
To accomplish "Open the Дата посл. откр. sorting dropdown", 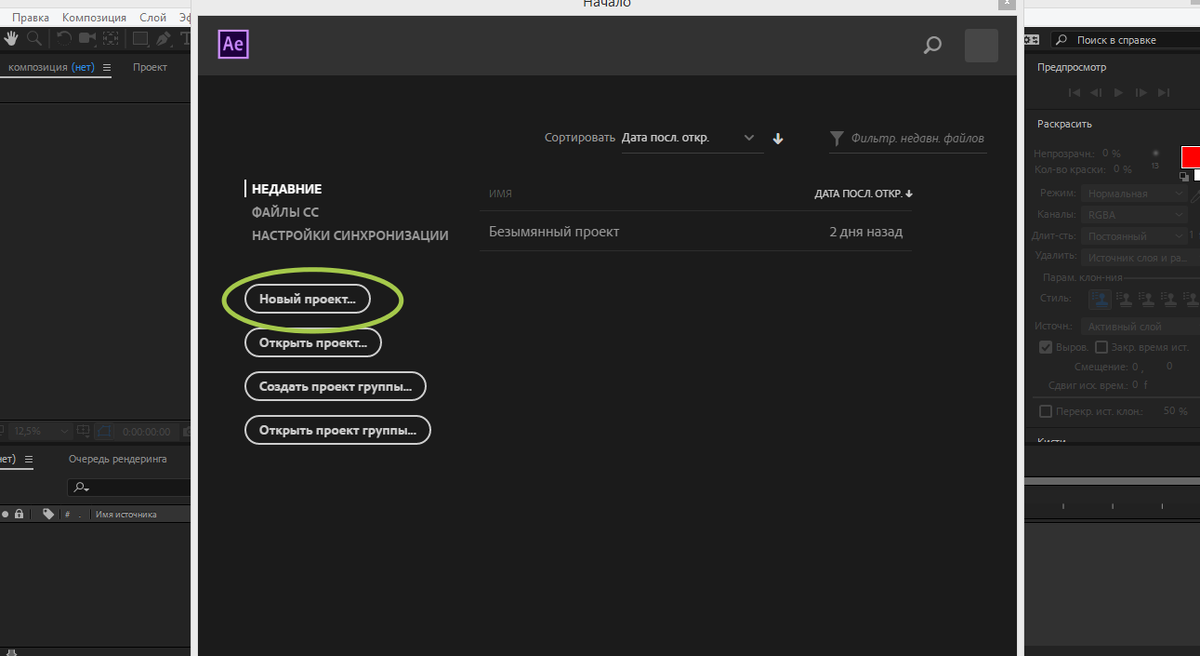I will [690, 138].
